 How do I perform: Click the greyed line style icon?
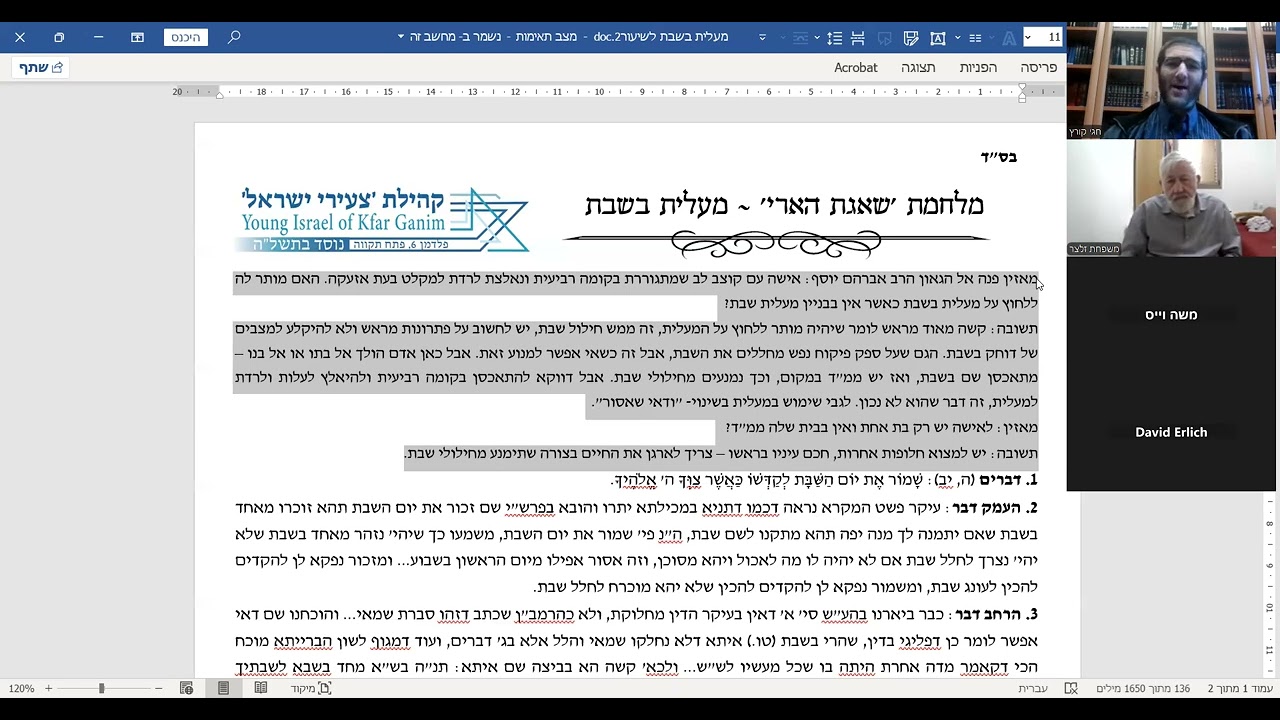[800, 38]
